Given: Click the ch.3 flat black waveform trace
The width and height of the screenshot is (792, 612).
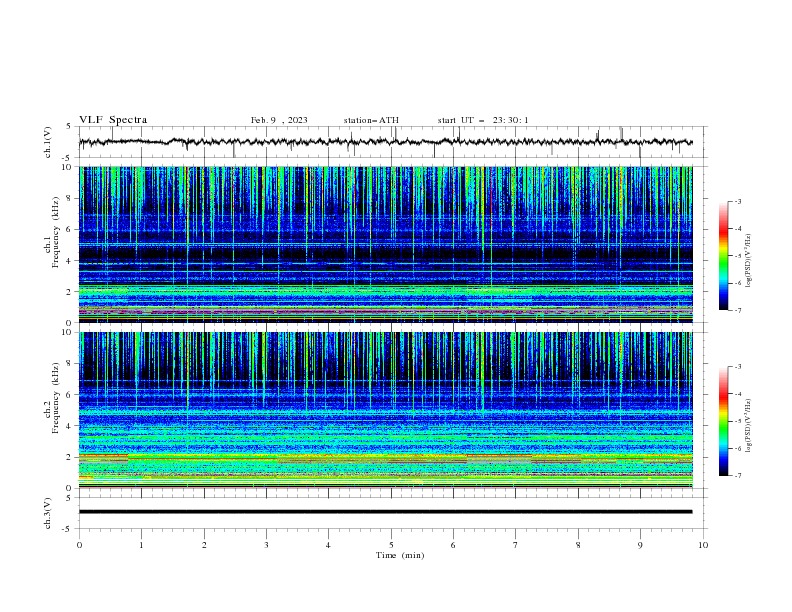Looking at the screenshot, I should tap(386, 512).
